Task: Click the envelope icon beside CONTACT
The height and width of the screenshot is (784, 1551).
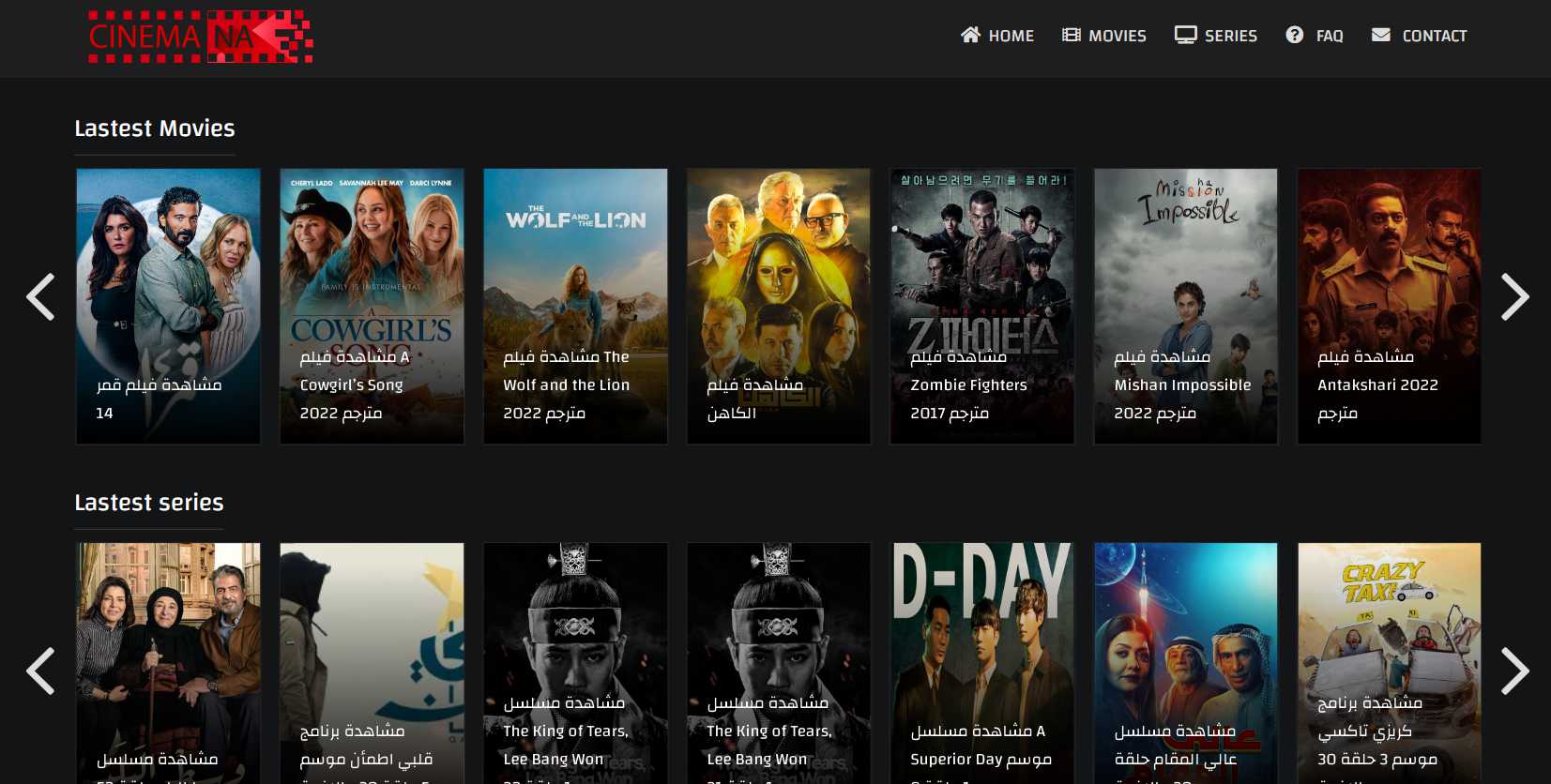Action: [1380, 35]
